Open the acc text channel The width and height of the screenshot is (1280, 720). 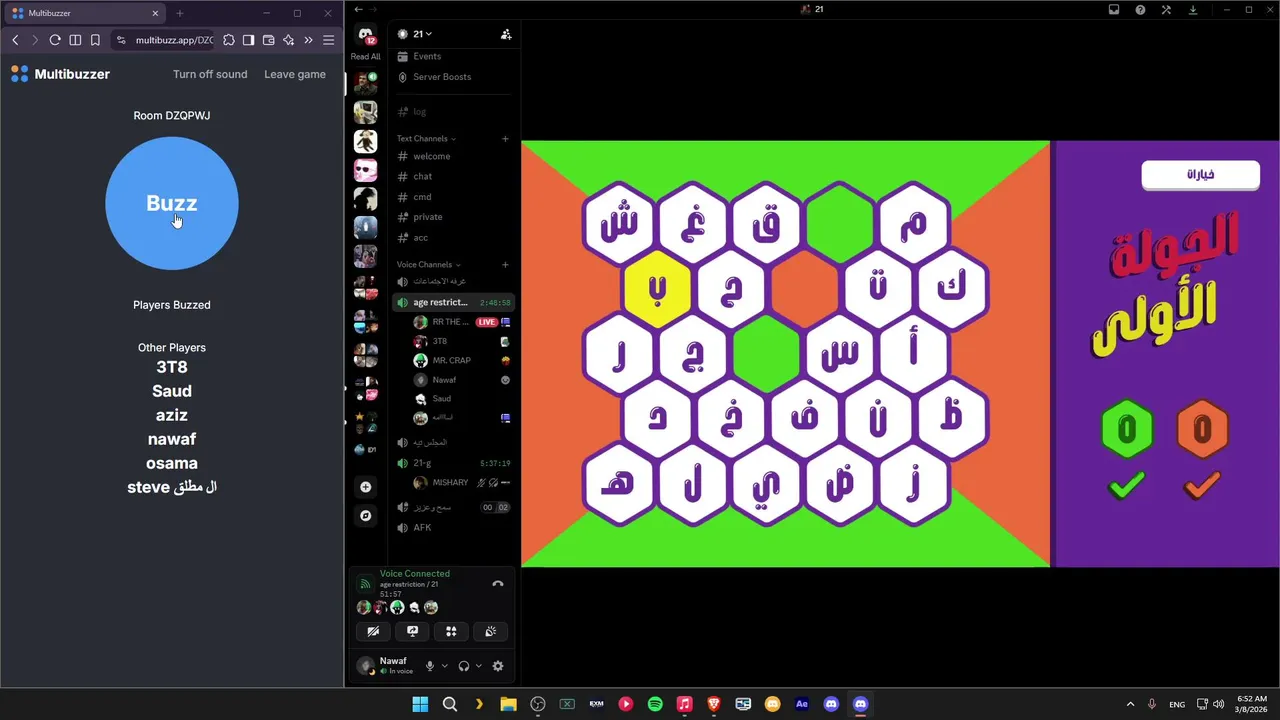tap(420, 237)
